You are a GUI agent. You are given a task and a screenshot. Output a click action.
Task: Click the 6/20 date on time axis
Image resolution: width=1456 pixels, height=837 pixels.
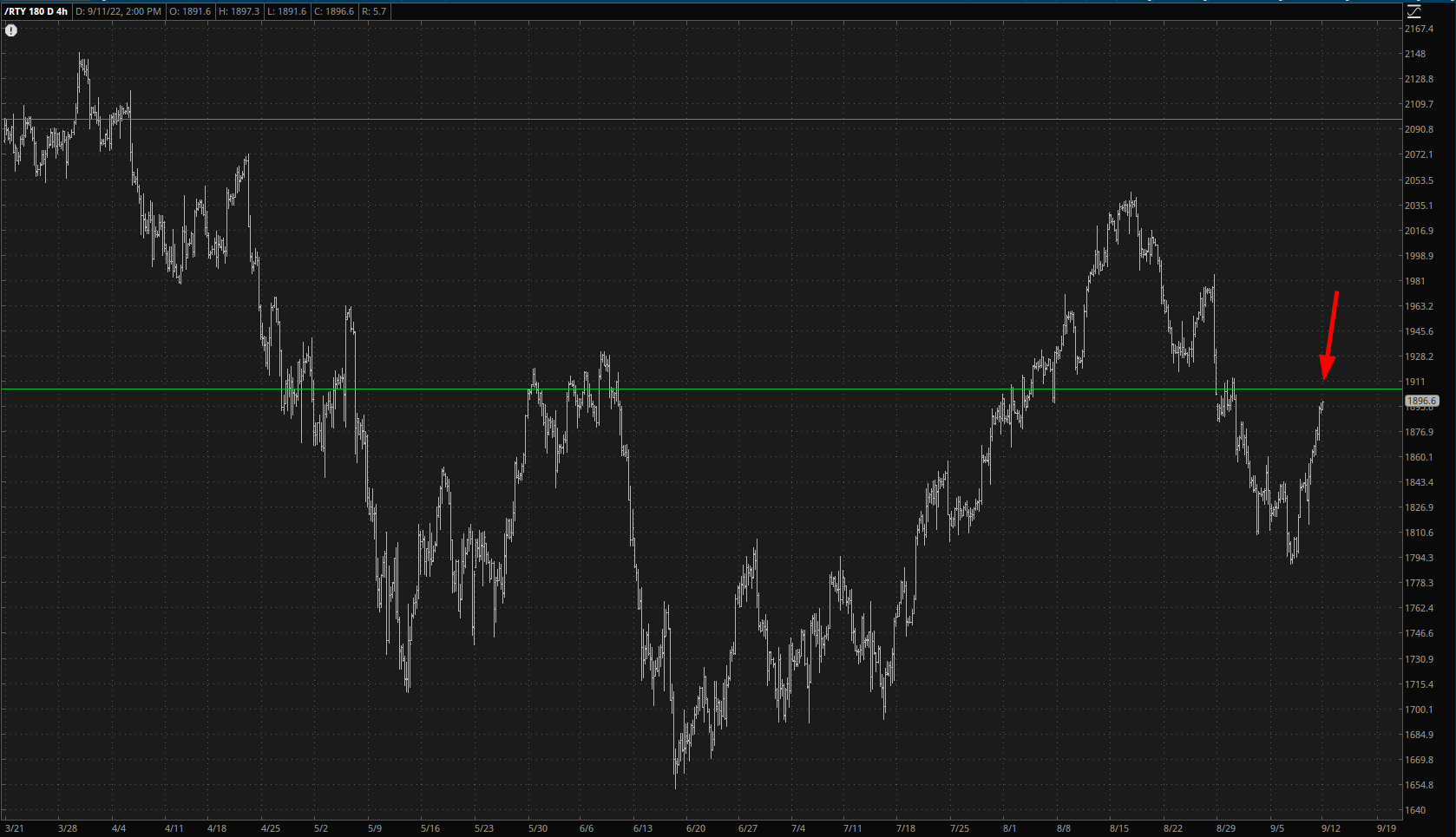696,828
